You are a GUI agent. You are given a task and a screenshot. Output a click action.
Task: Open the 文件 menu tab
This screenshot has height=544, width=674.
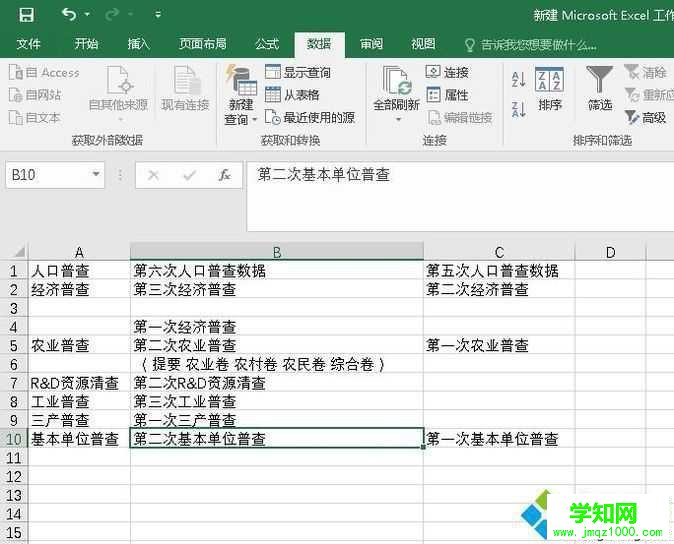tap(28, 44)
